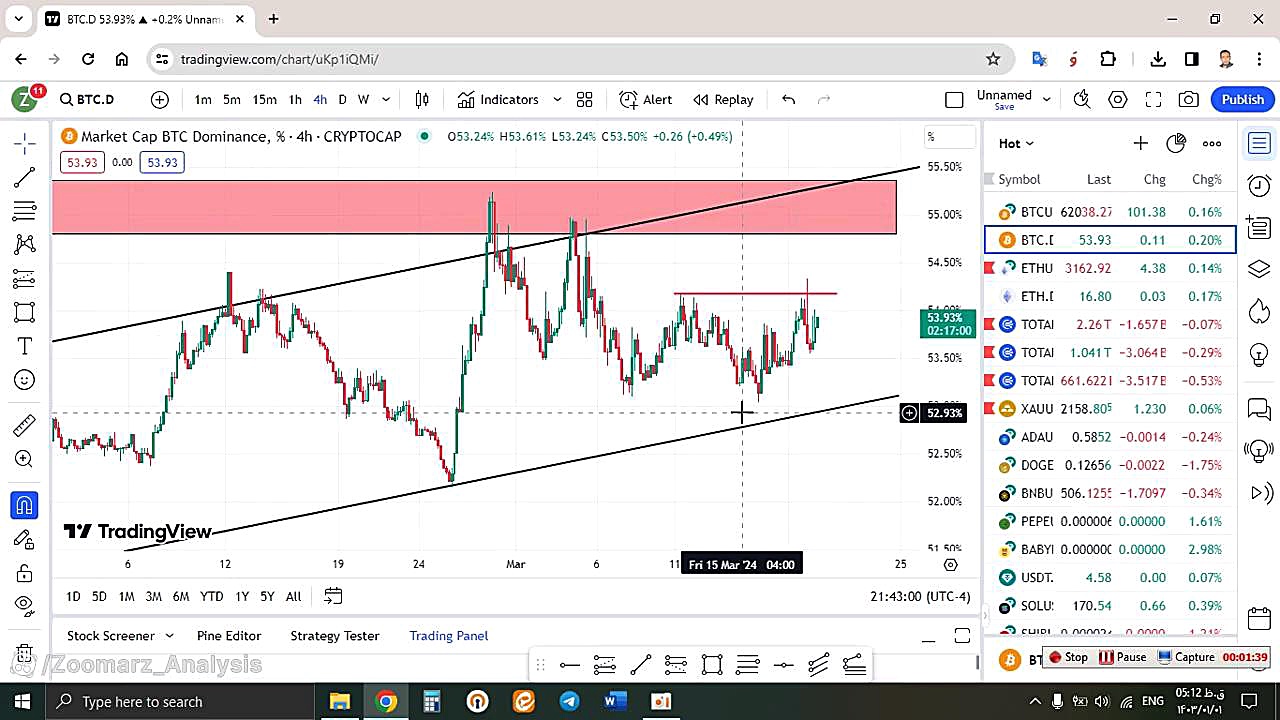This screenshot has height=720, width=1280.
Task: Select the trend line drawing tool
Action: coord(25,177)
